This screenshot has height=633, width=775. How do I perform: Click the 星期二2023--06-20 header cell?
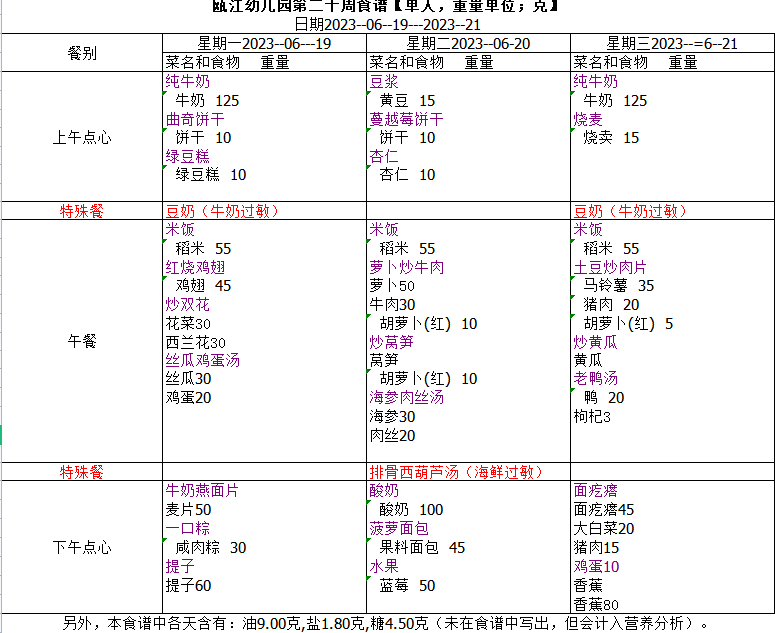[x=468, y=43]
